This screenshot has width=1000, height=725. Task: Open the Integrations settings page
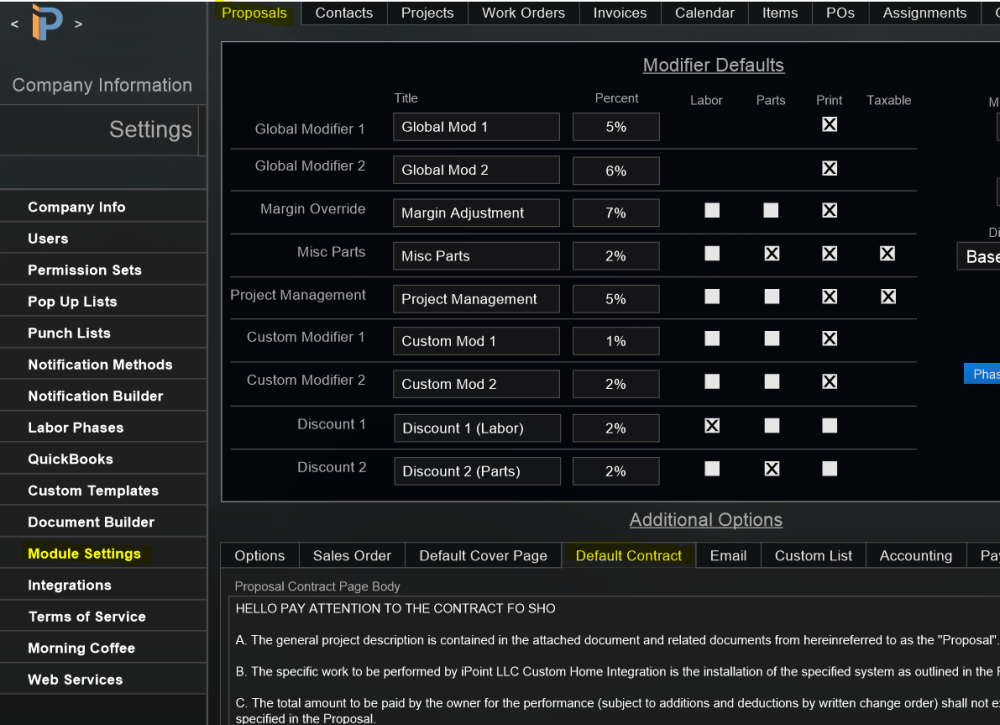tap(70, 585)
